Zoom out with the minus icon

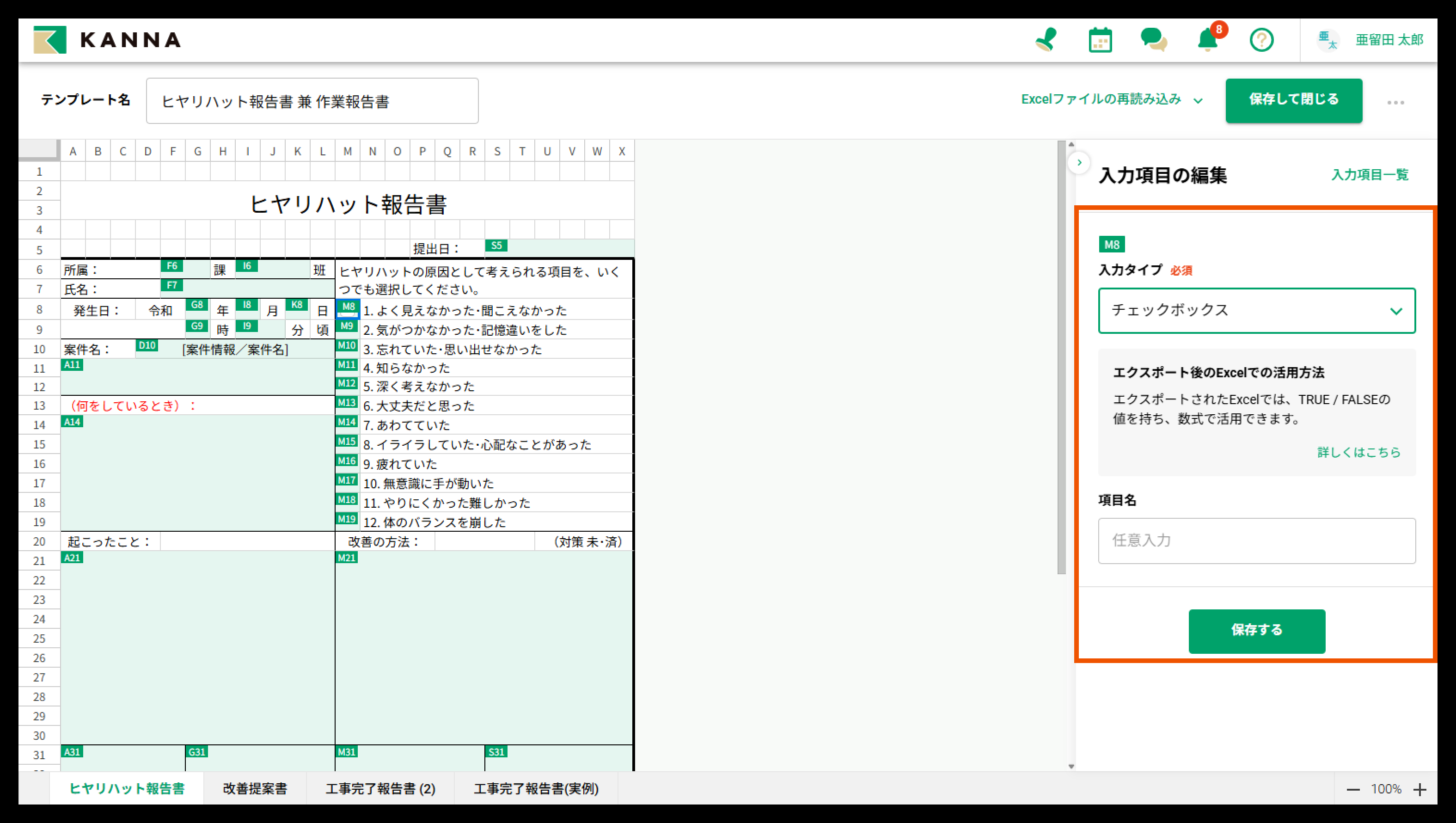coord(1353,790)
